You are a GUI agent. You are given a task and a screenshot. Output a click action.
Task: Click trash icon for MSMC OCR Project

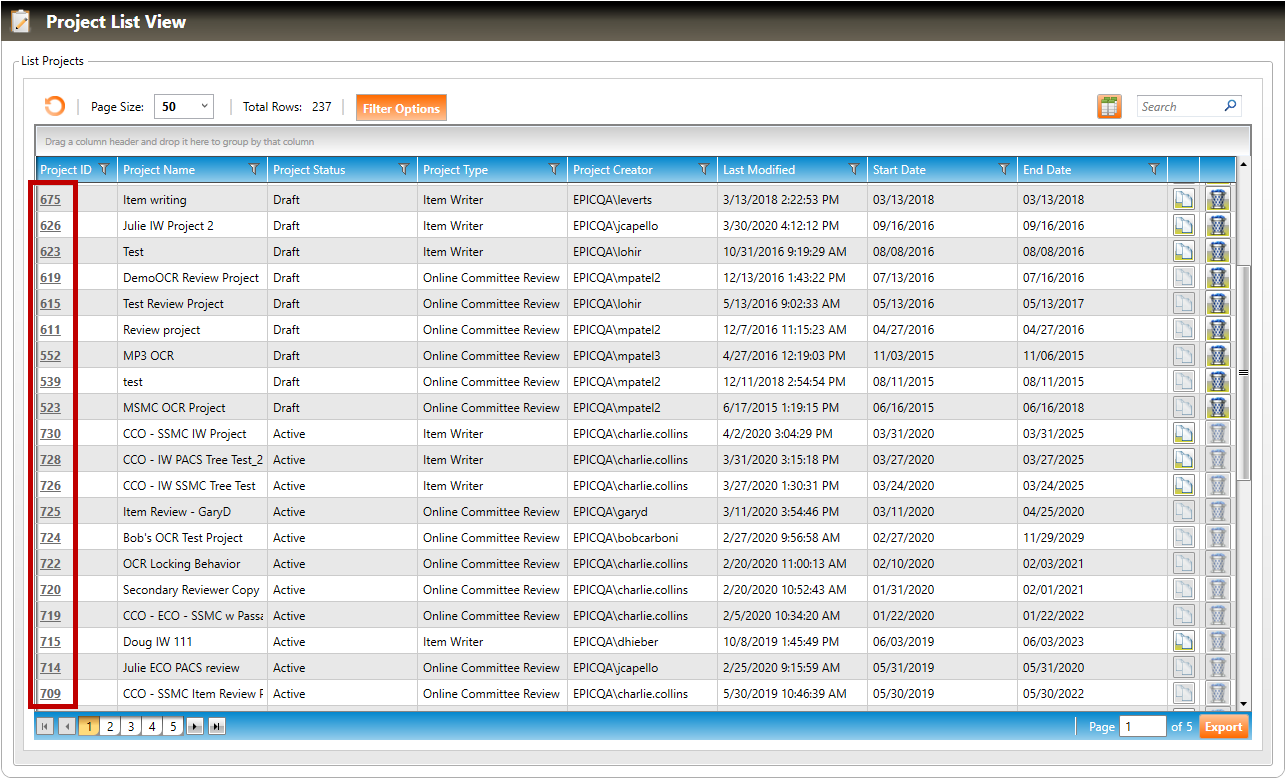[1217, 408]
